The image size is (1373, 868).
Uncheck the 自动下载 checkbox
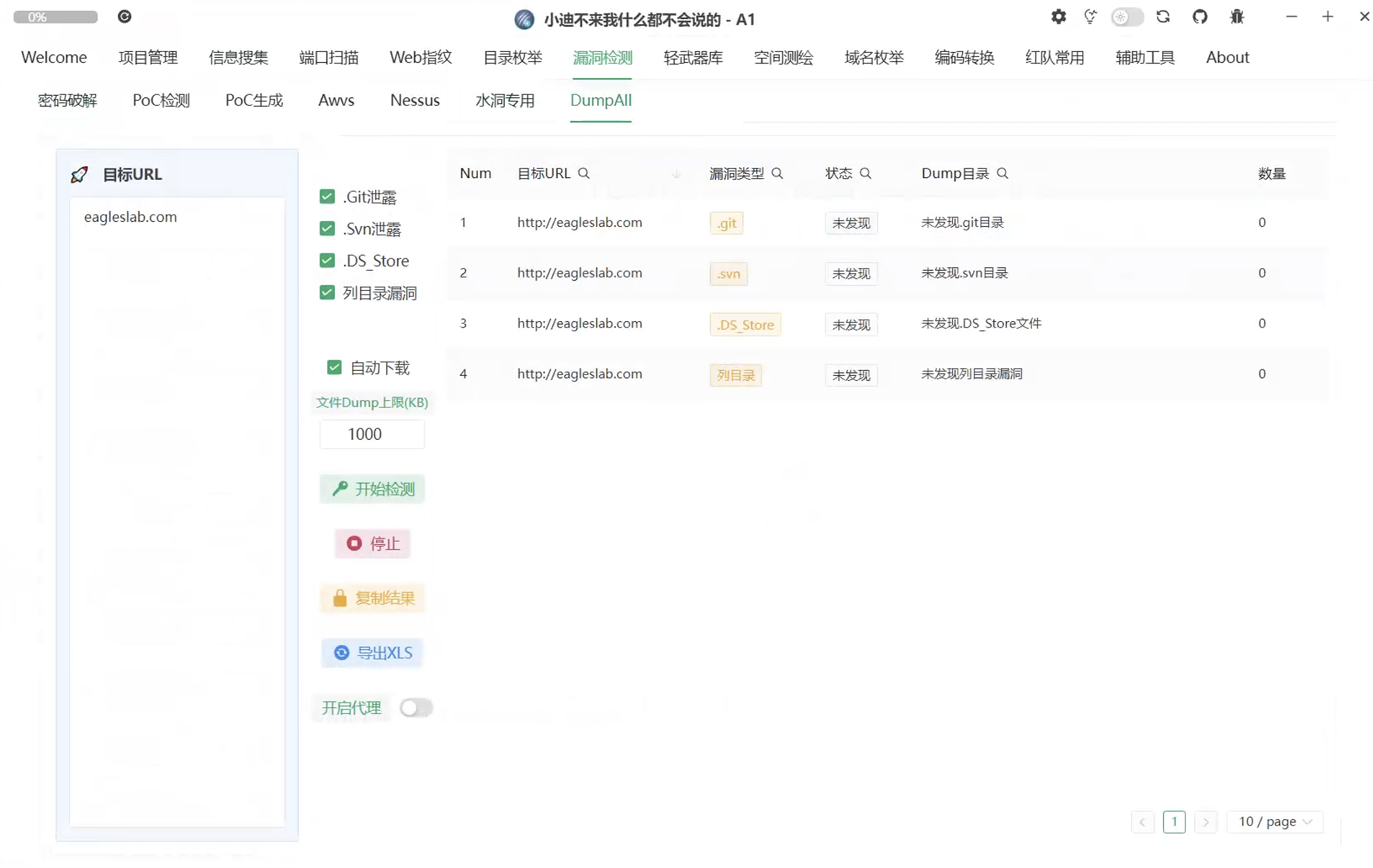point(334,367)
